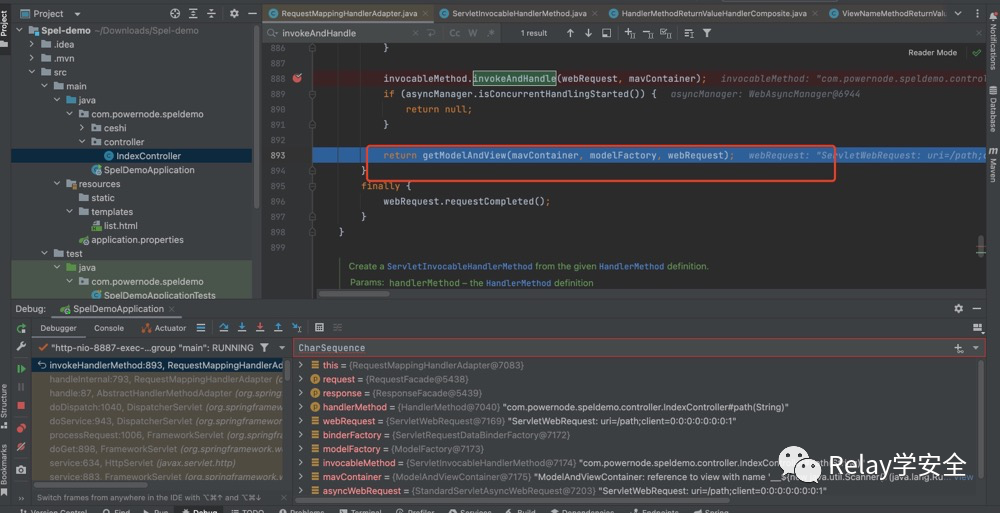Click Step Over in the debugger toolbar
The image size is (1000, 513).
coord(223,328)
